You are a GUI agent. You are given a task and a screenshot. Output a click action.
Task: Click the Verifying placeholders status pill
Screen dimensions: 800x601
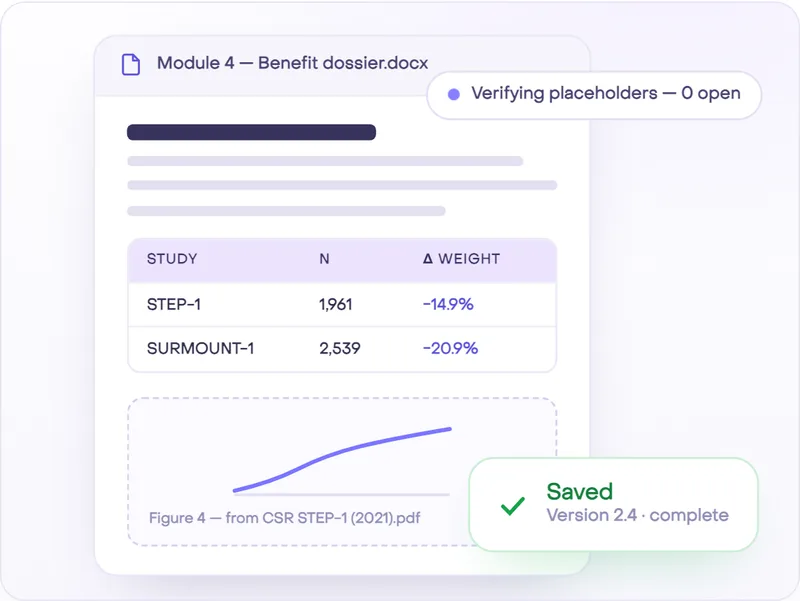594,95
